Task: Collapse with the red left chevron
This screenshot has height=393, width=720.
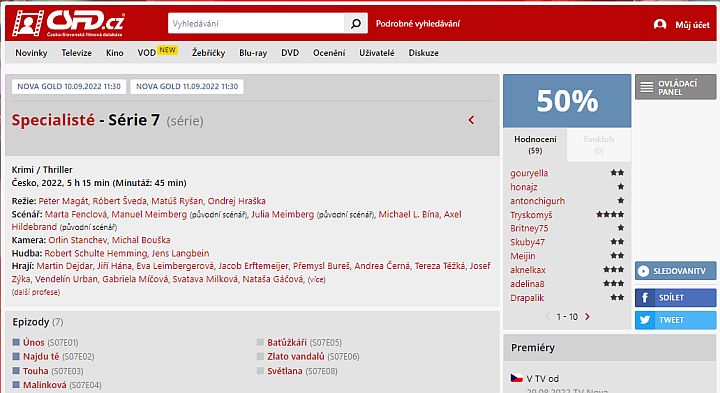Action: [x=471, y=120]
